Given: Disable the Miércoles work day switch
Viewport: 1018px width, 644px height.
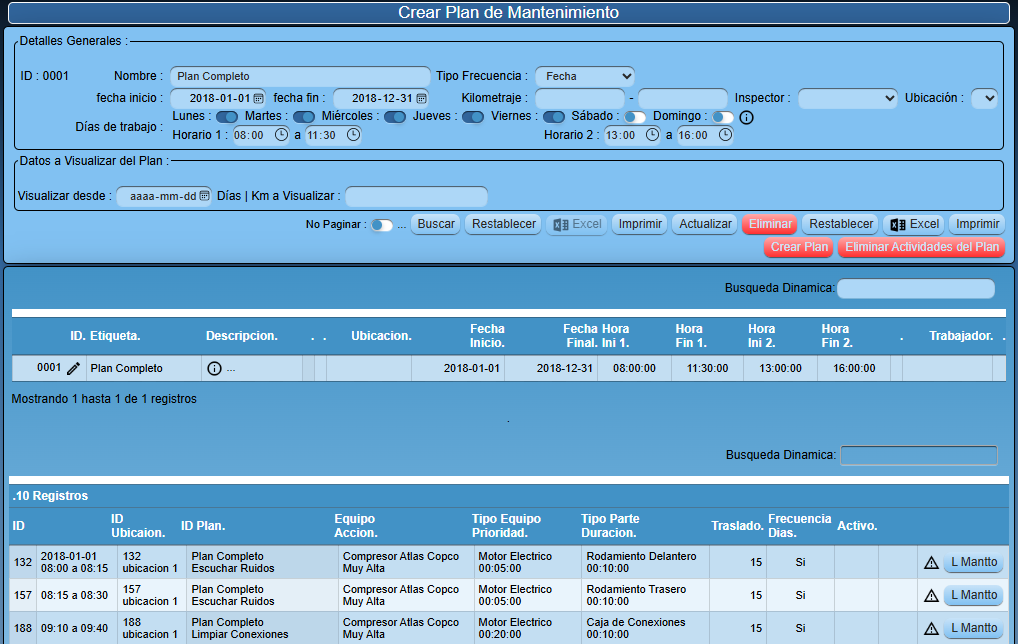Looking at the screenshot, I should click(x=395, y=117).
